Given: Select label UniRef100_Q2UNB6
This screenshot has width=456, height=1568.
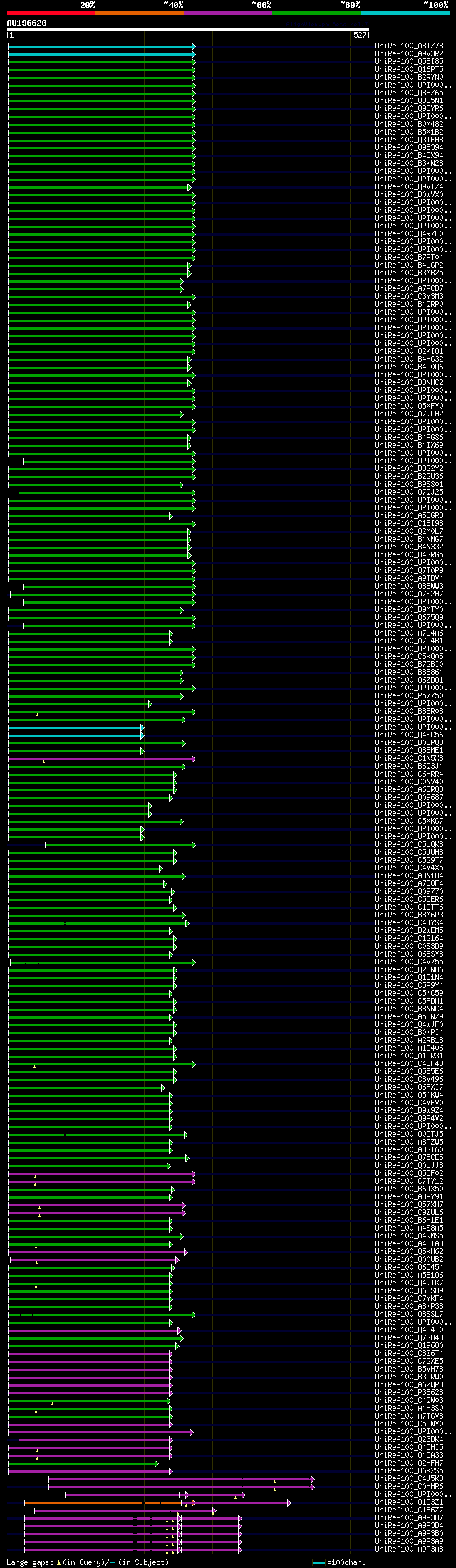Looking at the screenshot, I should coord(409,969).
